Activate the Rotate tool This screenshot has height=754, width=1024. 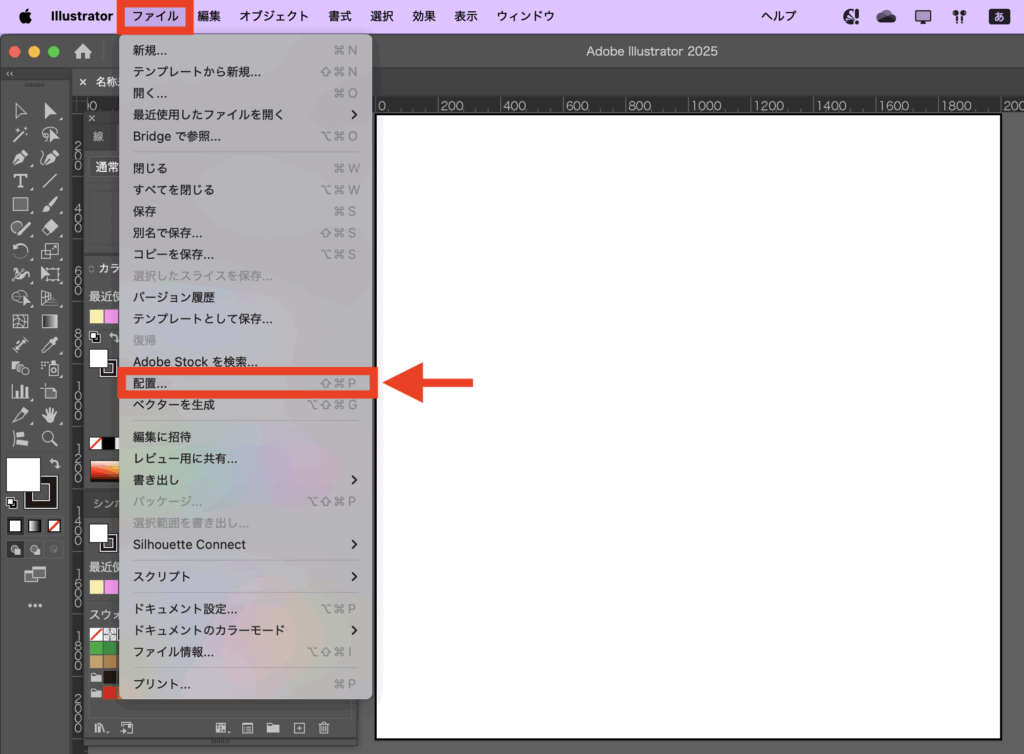pos(20,251)
